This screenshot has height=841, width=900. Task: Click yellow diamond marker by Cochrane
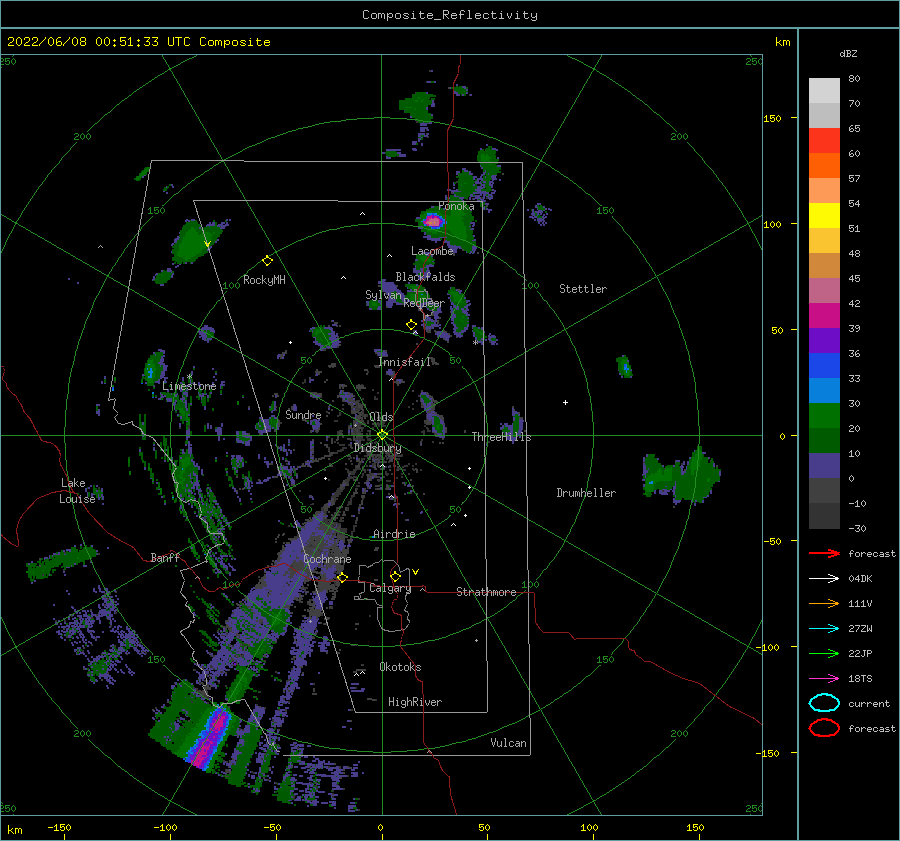pos(342,578)
